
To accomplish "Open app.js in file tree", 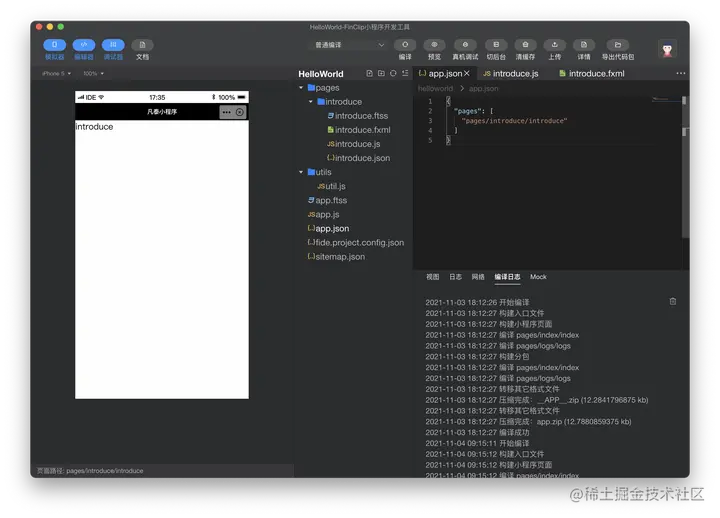I will [323, 214].
